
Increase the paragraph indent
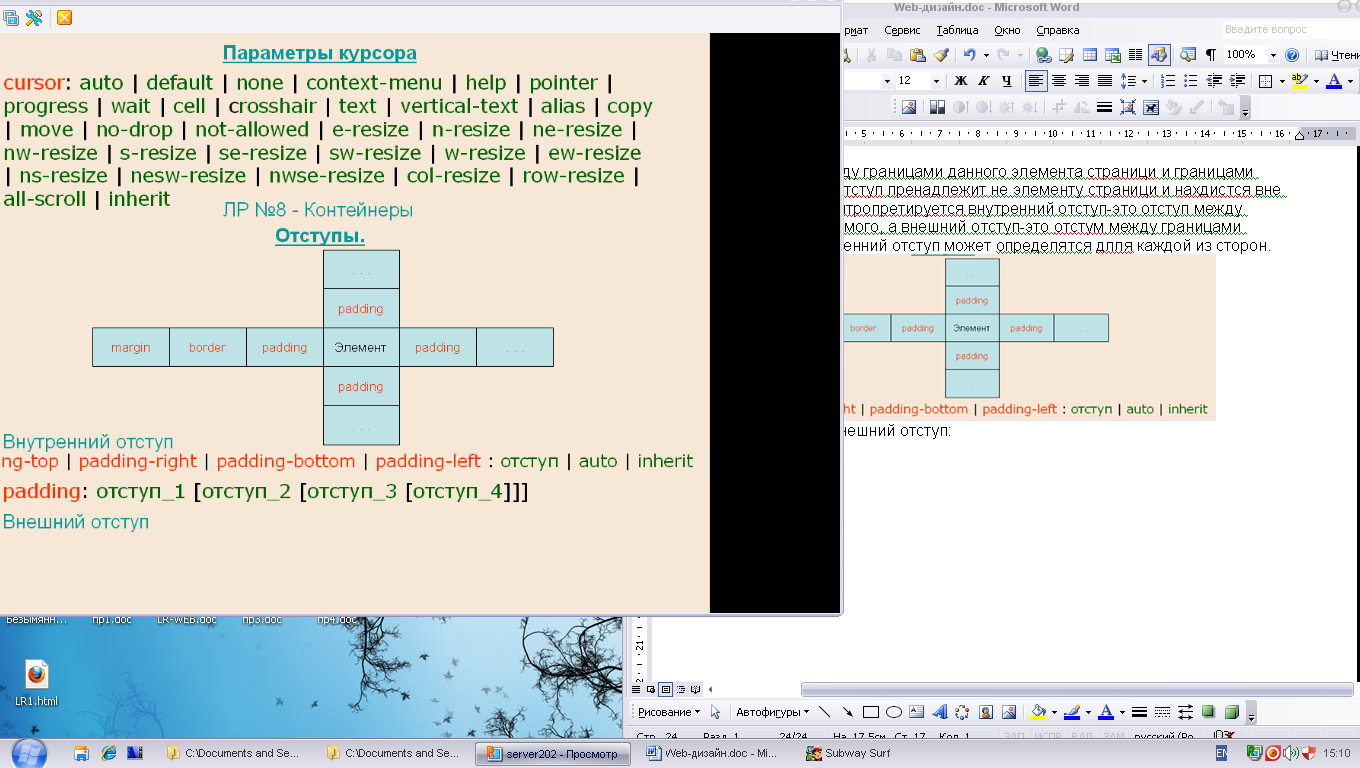(x=1237, y=81)
